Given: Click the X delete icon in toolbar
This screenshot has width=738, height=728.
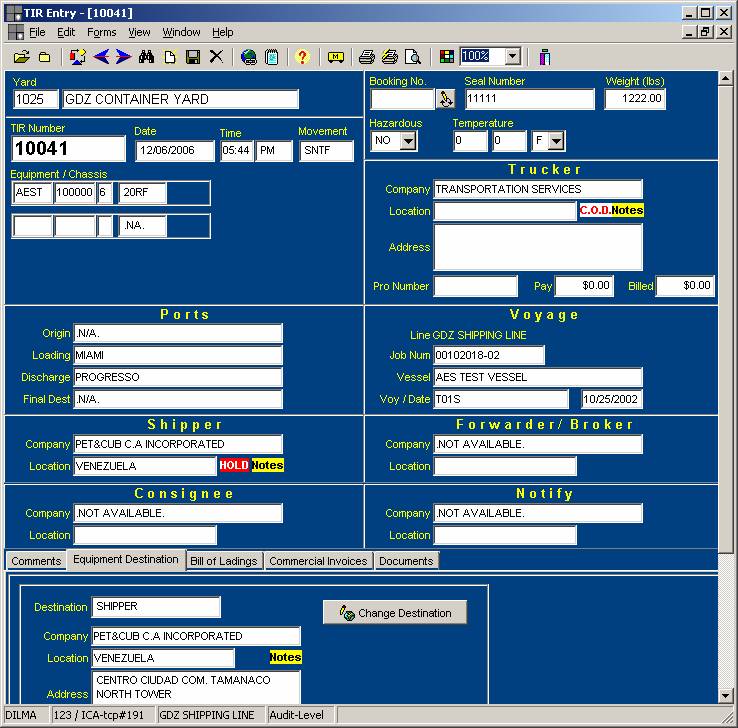Looking at the screenshot, I should click(x=216, y=57).
